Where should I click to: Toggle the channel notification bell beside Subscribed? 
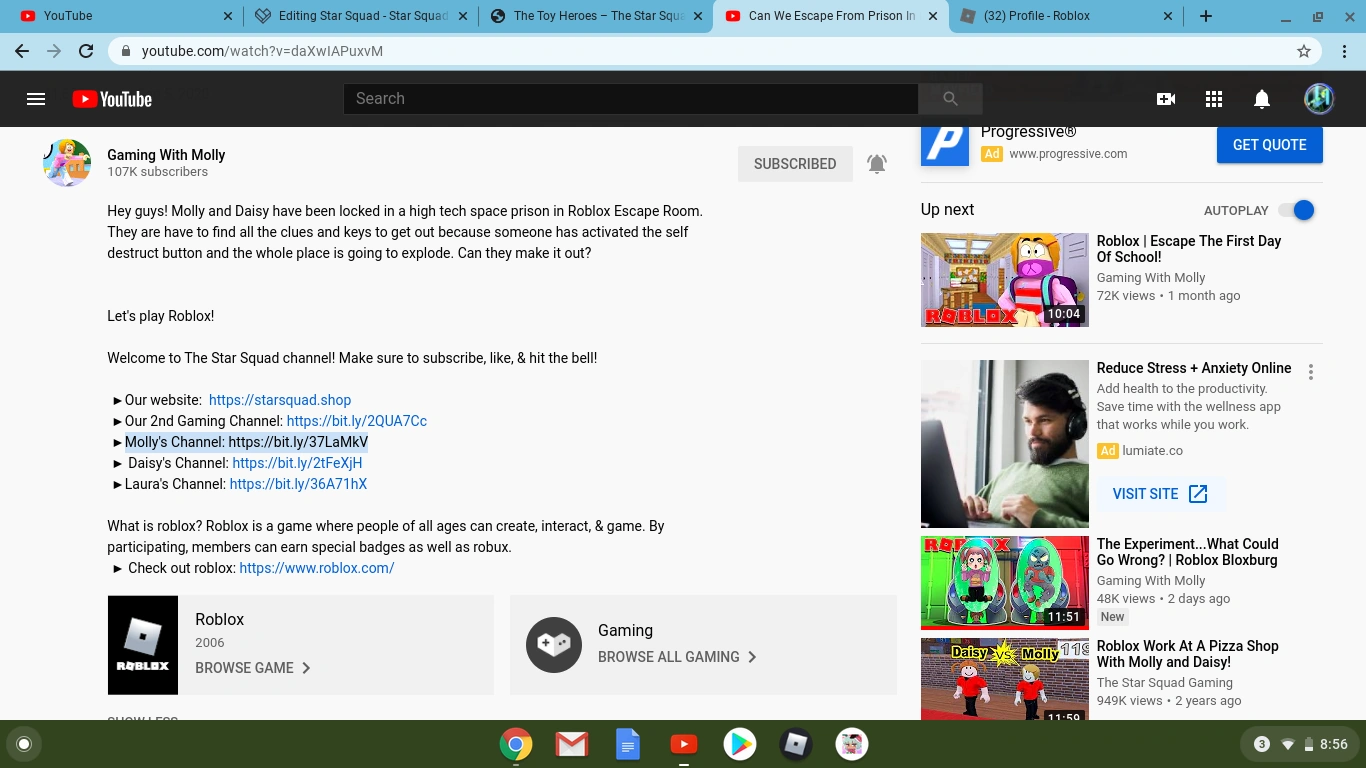877,164
